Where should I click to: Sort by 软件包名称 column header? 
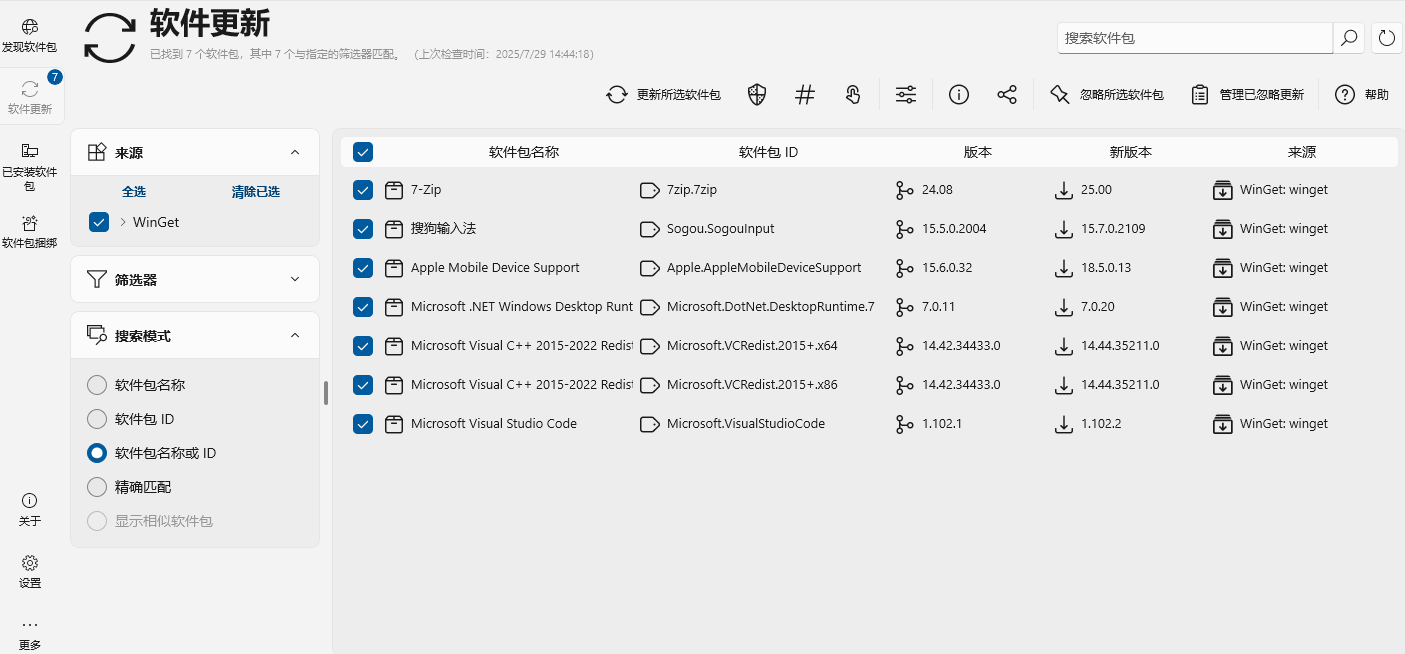(x=524, y=152)
